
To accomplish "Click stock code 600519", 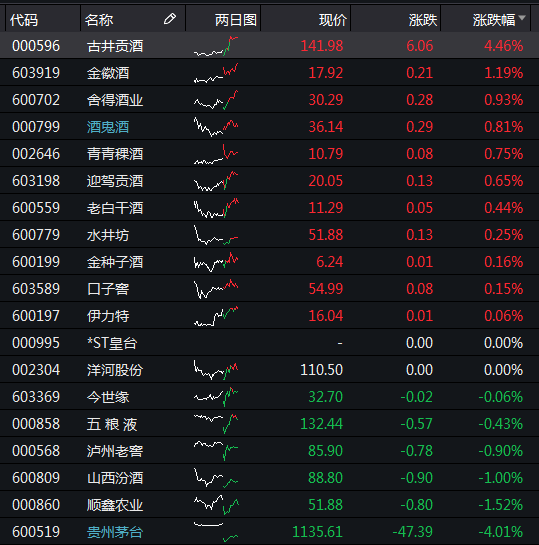I will tap(36, 532).
